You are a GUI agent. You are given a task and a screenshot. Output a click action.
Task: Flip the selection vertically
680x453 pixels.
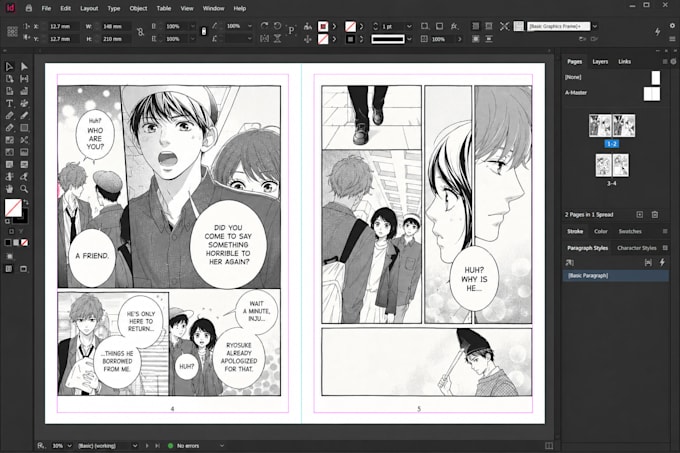pos(278,39)
